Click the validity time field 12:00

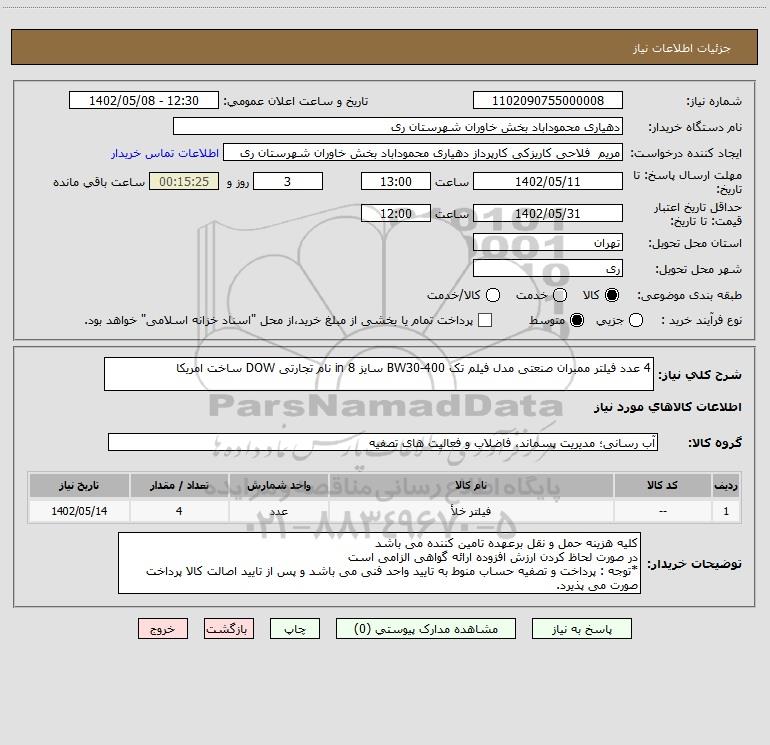(396, 213)
